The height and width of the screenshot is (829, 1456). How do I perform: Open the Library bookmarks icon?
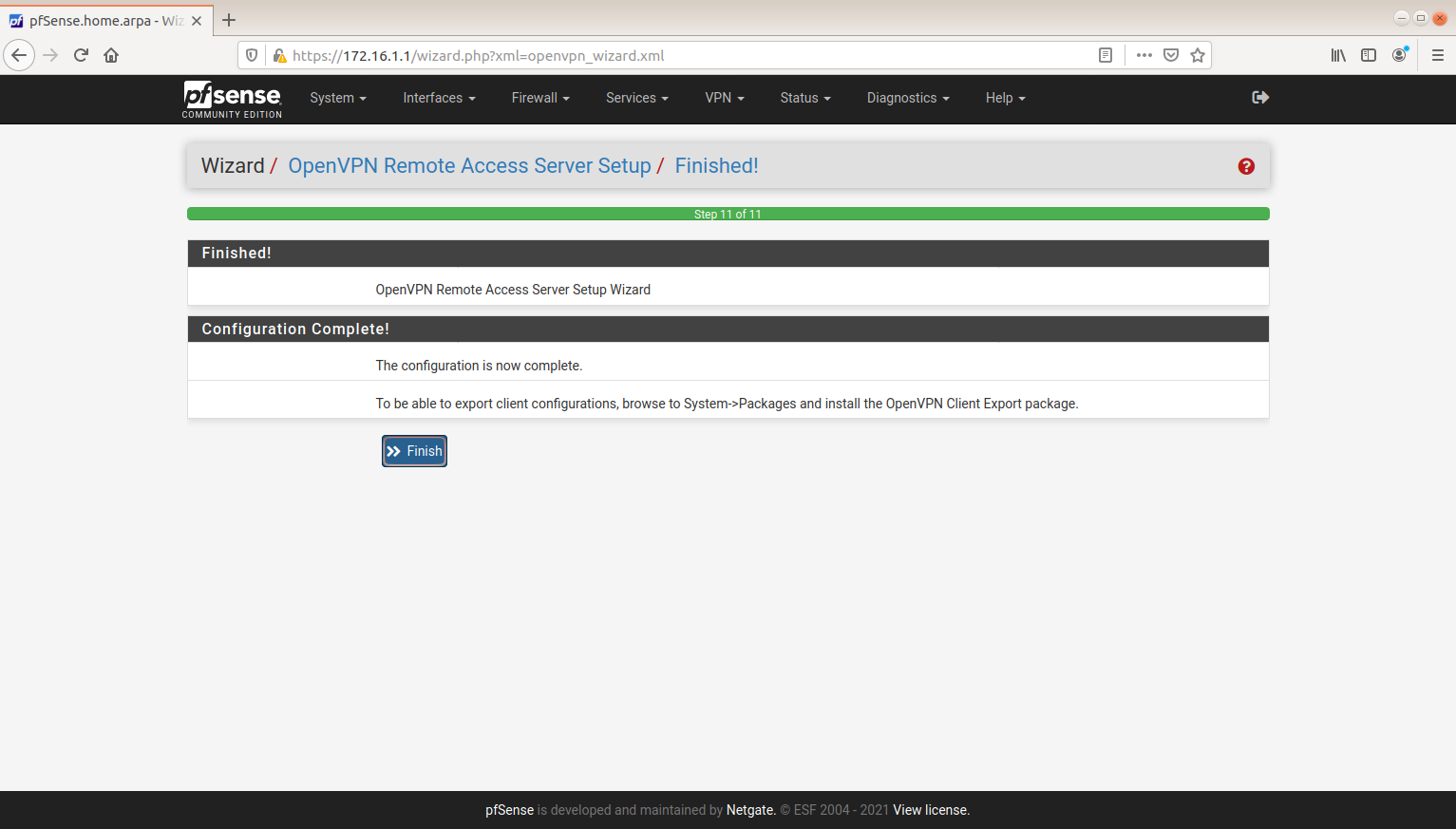point(1338,55)
